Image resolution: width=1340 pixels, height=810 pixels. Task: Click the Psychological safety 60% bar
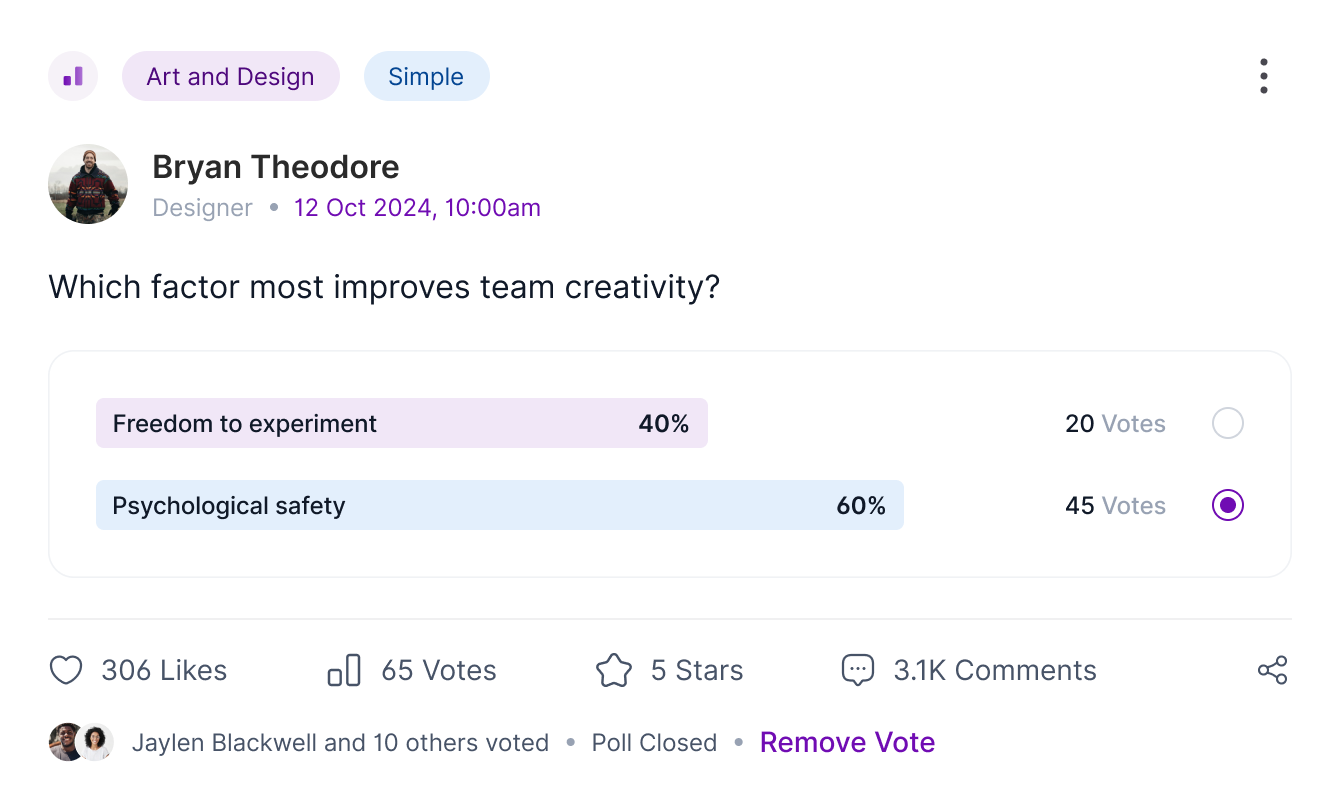pos(500,505)
